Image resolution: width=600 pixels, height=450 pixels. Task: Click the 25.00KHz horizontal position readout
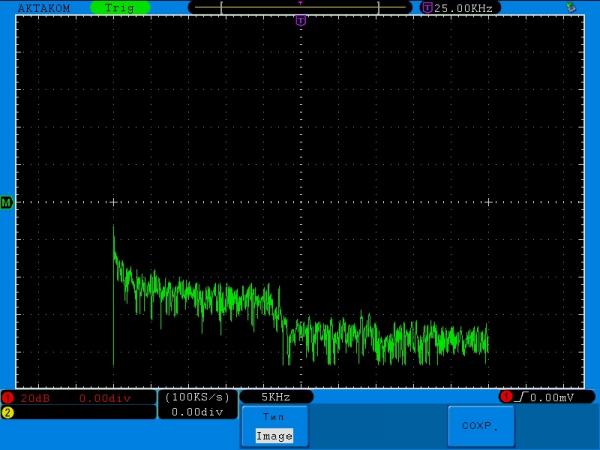tap(463, 8)
